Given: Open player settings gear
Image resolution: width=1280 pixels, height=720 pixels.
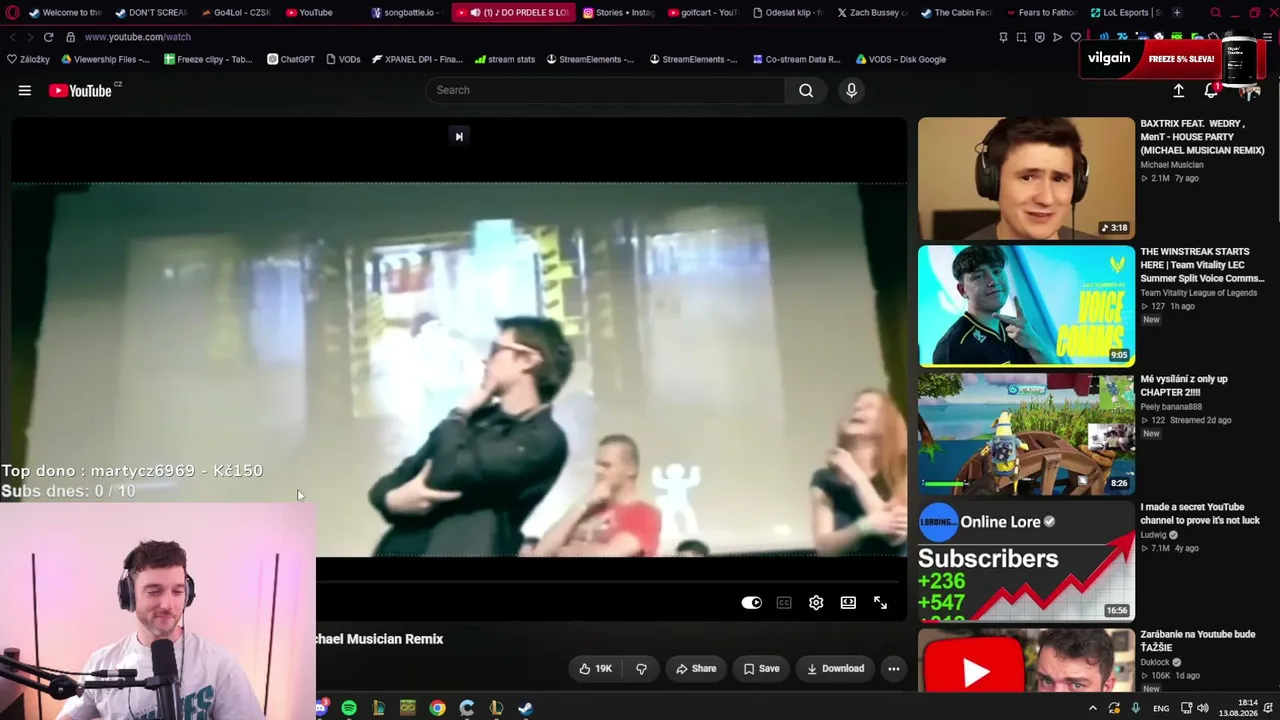Looking at the screenshot, I should (x=816, y=603).
